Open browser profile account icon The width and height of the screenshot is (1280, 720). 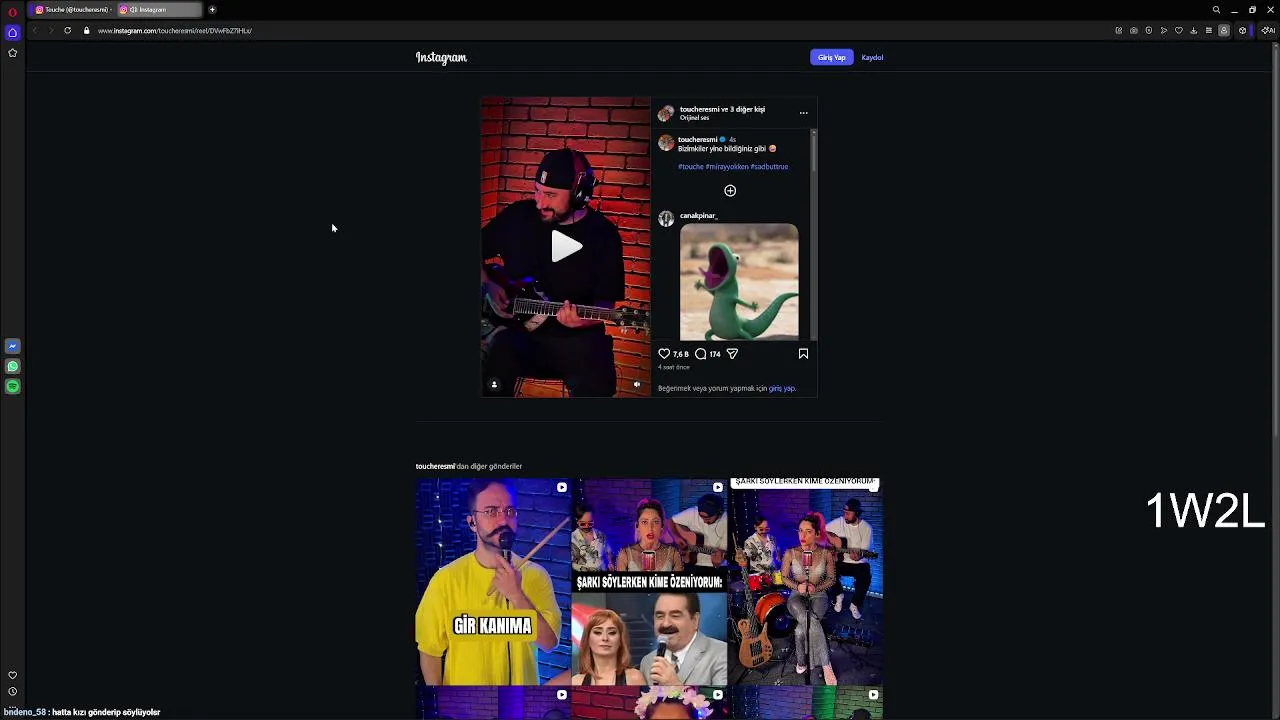1223,31
